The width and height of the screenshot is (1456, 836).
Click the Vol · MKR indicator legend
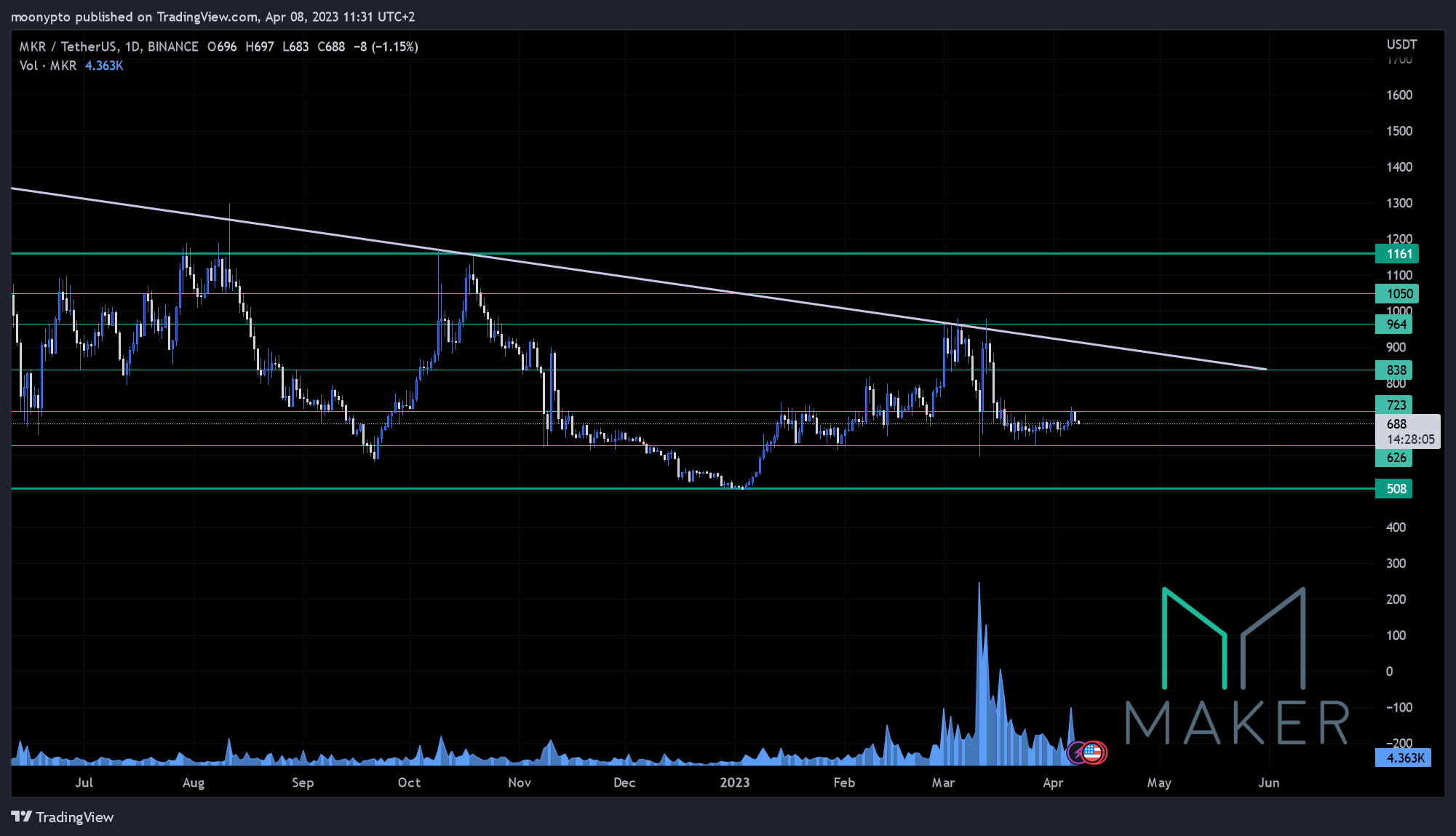point(48,65)
